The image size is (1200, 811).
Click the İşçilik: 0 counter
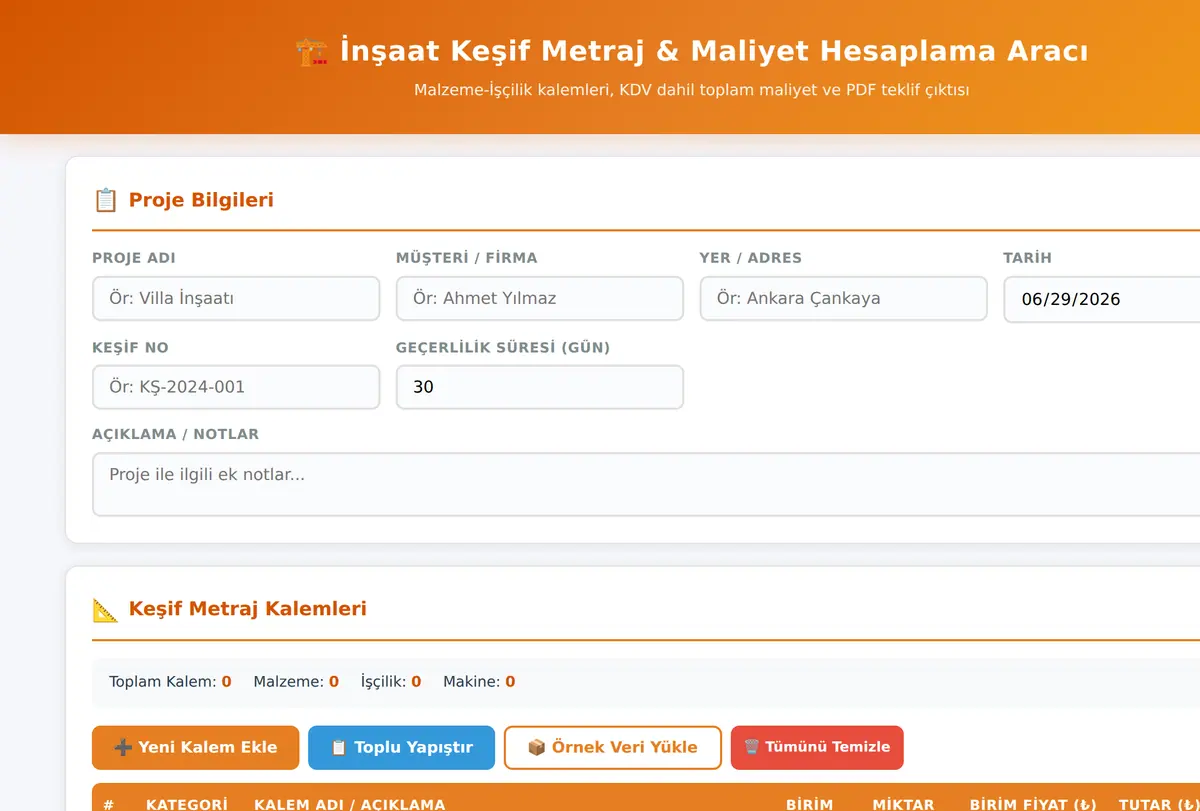click(391, 682)
